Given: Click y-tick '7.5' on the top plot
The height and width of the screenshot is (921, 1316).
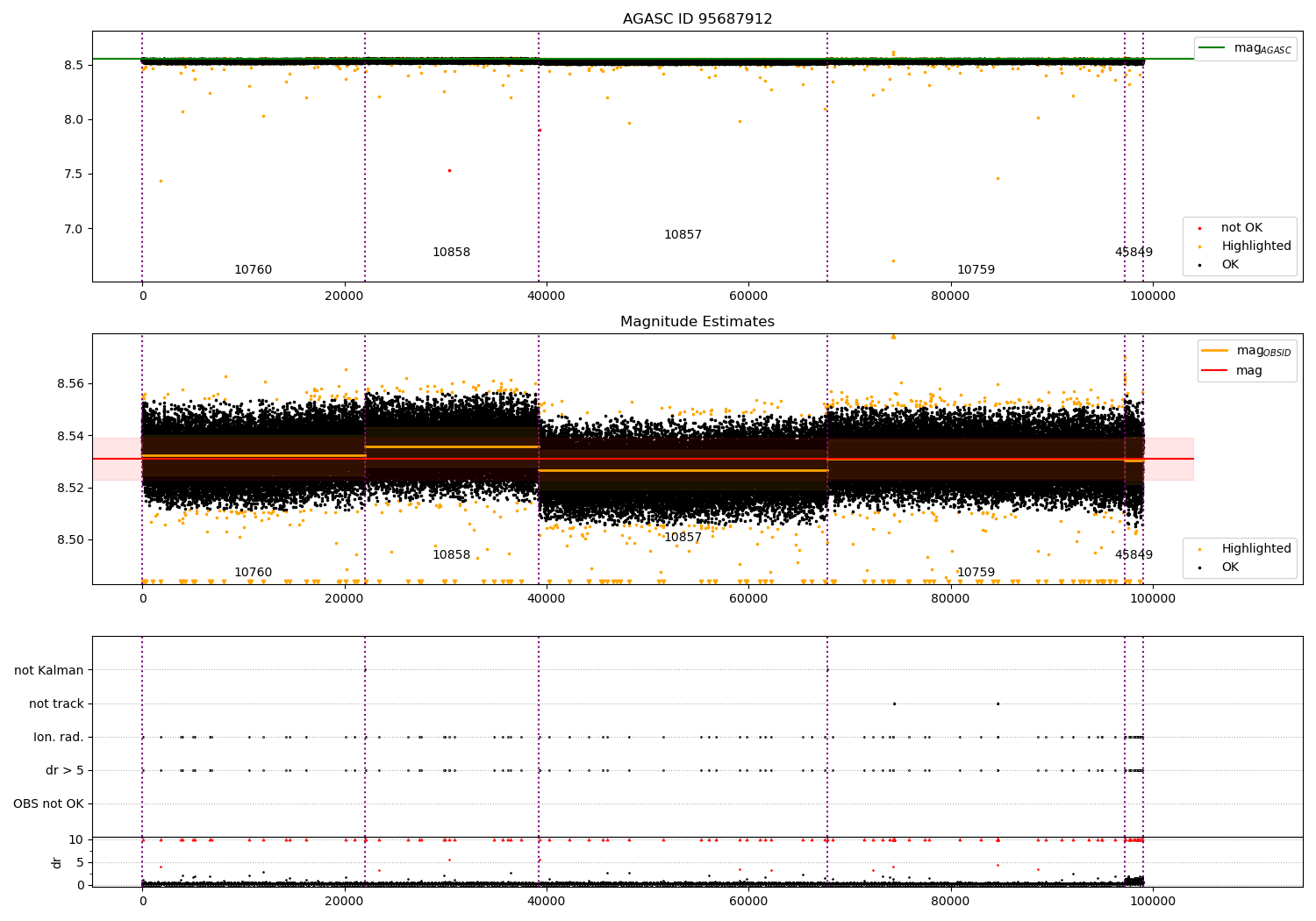Looking at the screenshot, I should tap(75, 174).
